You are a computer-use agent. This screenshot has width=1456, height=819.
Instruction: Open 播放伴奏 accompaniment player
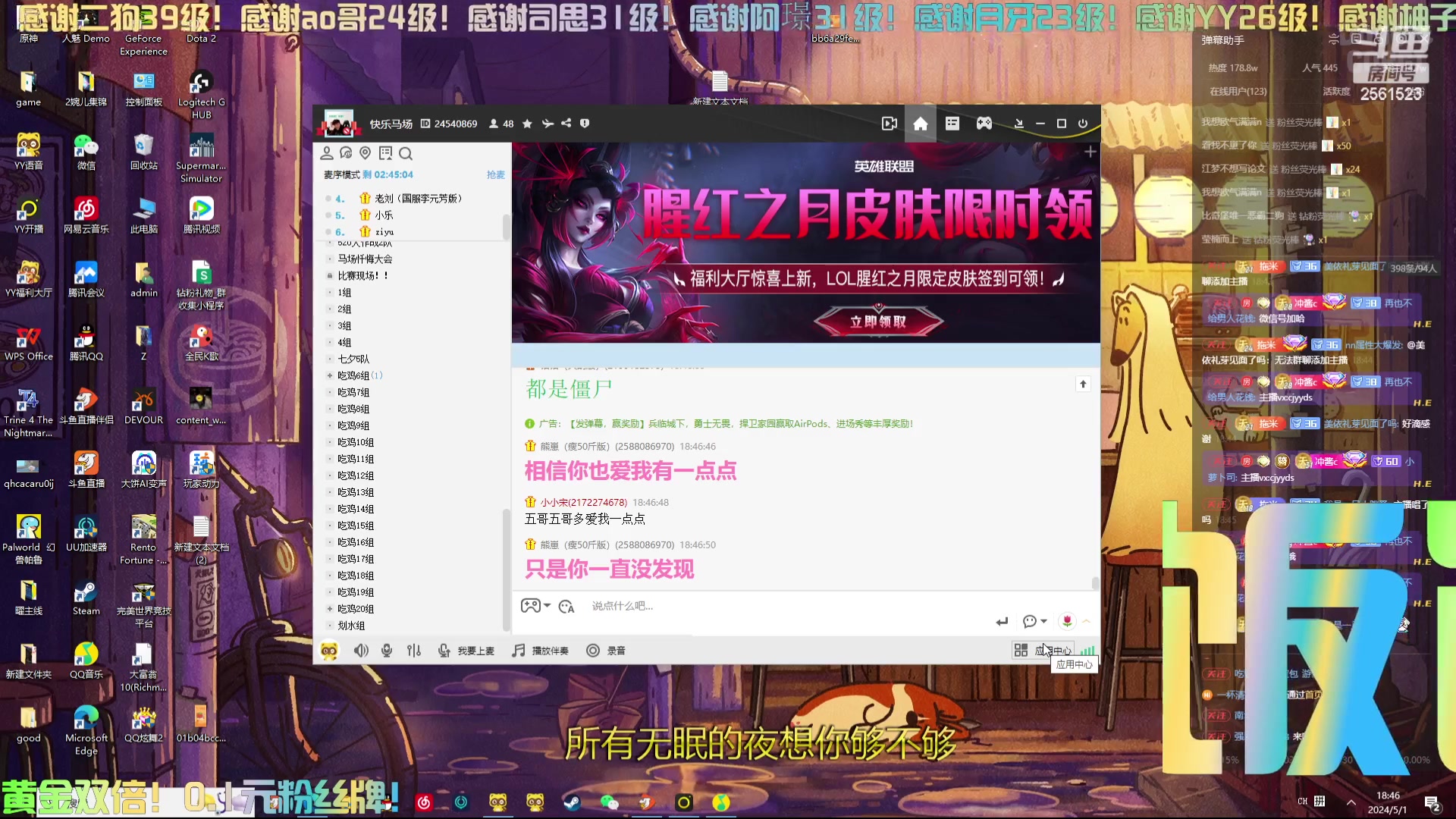540,650
